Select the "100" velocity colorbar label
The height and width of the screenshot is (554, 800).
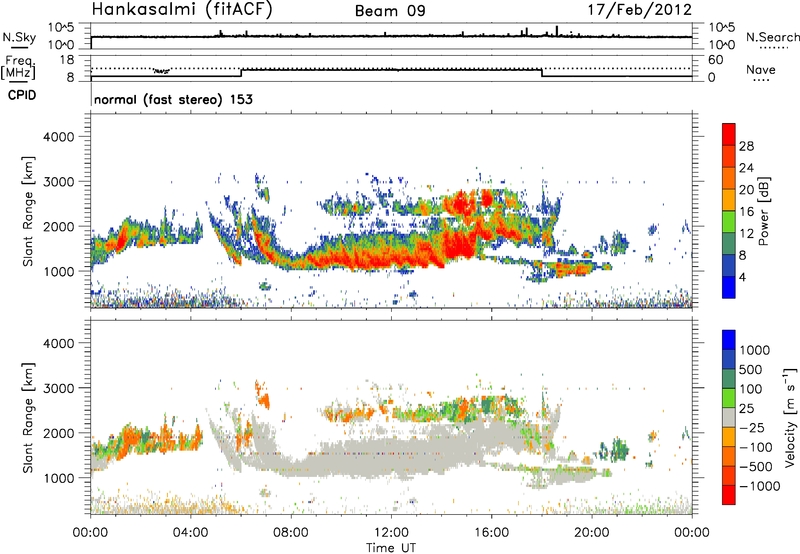pyautogui.click(x=750, y=389)
